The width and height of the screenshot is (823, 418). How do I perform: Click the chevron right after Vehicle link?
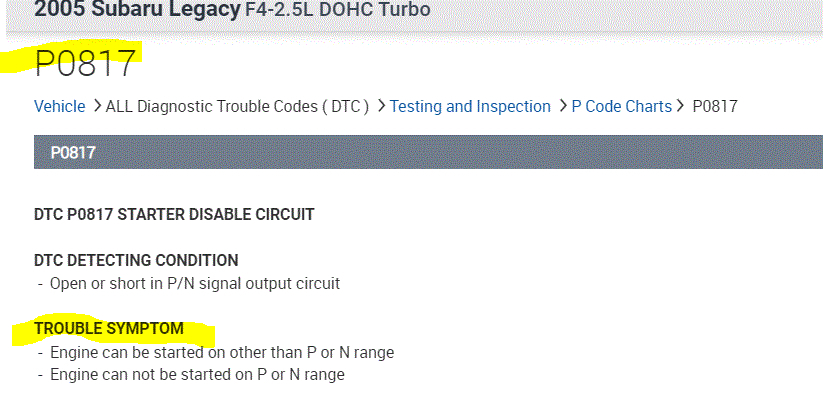pos(96,107)
